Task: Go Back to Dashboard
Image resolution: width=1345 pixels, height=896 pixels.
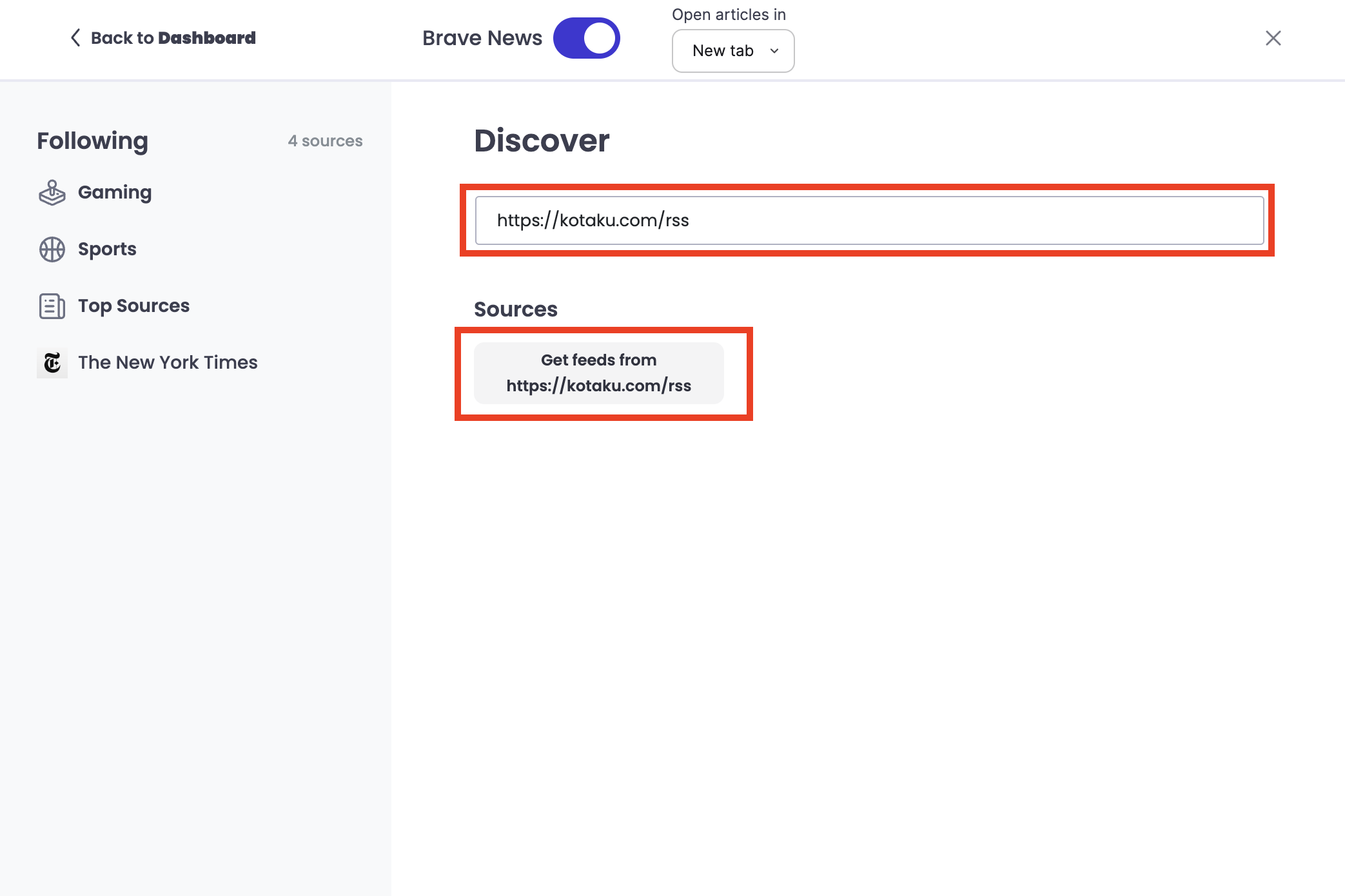Action: click(162, 38)
